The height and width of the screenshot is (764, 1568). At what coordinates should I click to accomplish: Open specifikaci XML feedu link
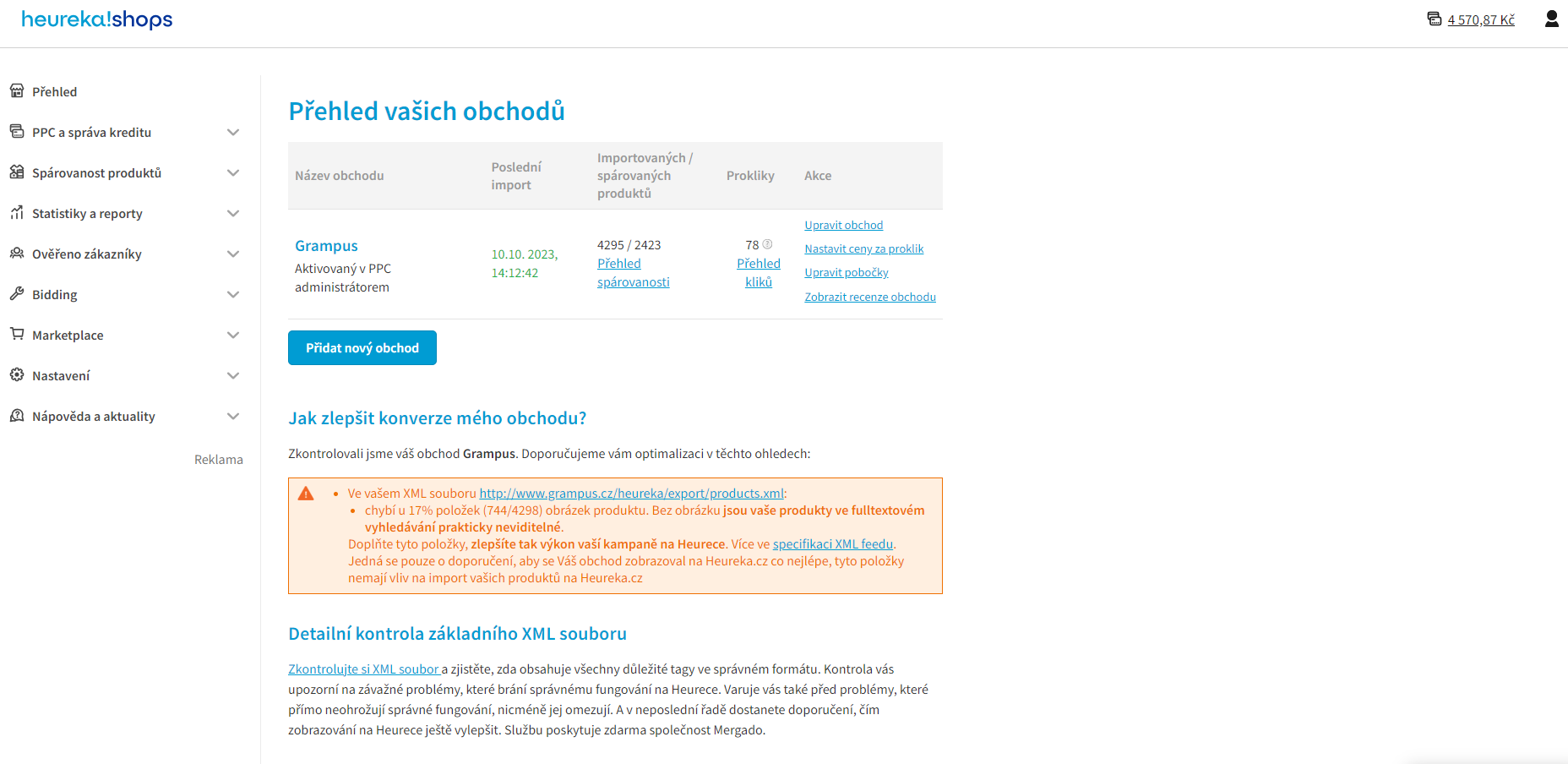(833, 544)
